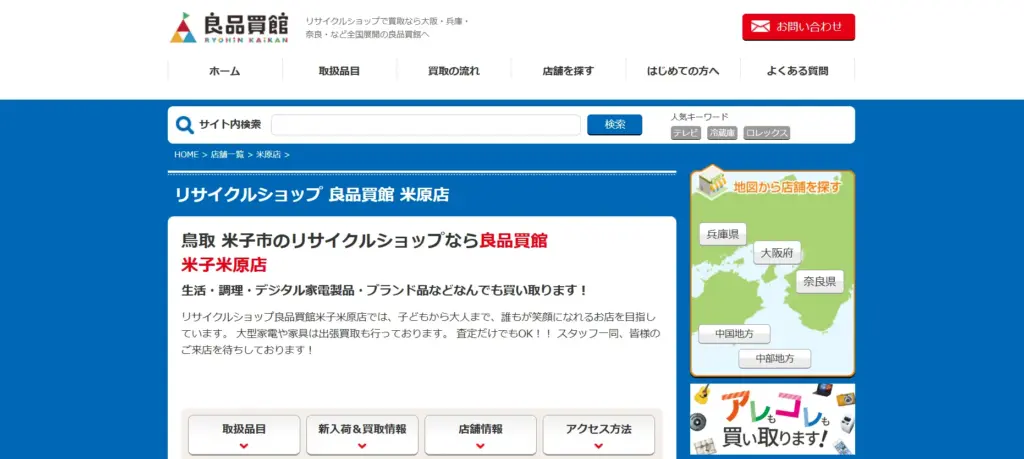Image resolution: width=1024 pixels, height=459 pixels.
Task: Choose 中部地方 on the map
Action: coord(775,358)
